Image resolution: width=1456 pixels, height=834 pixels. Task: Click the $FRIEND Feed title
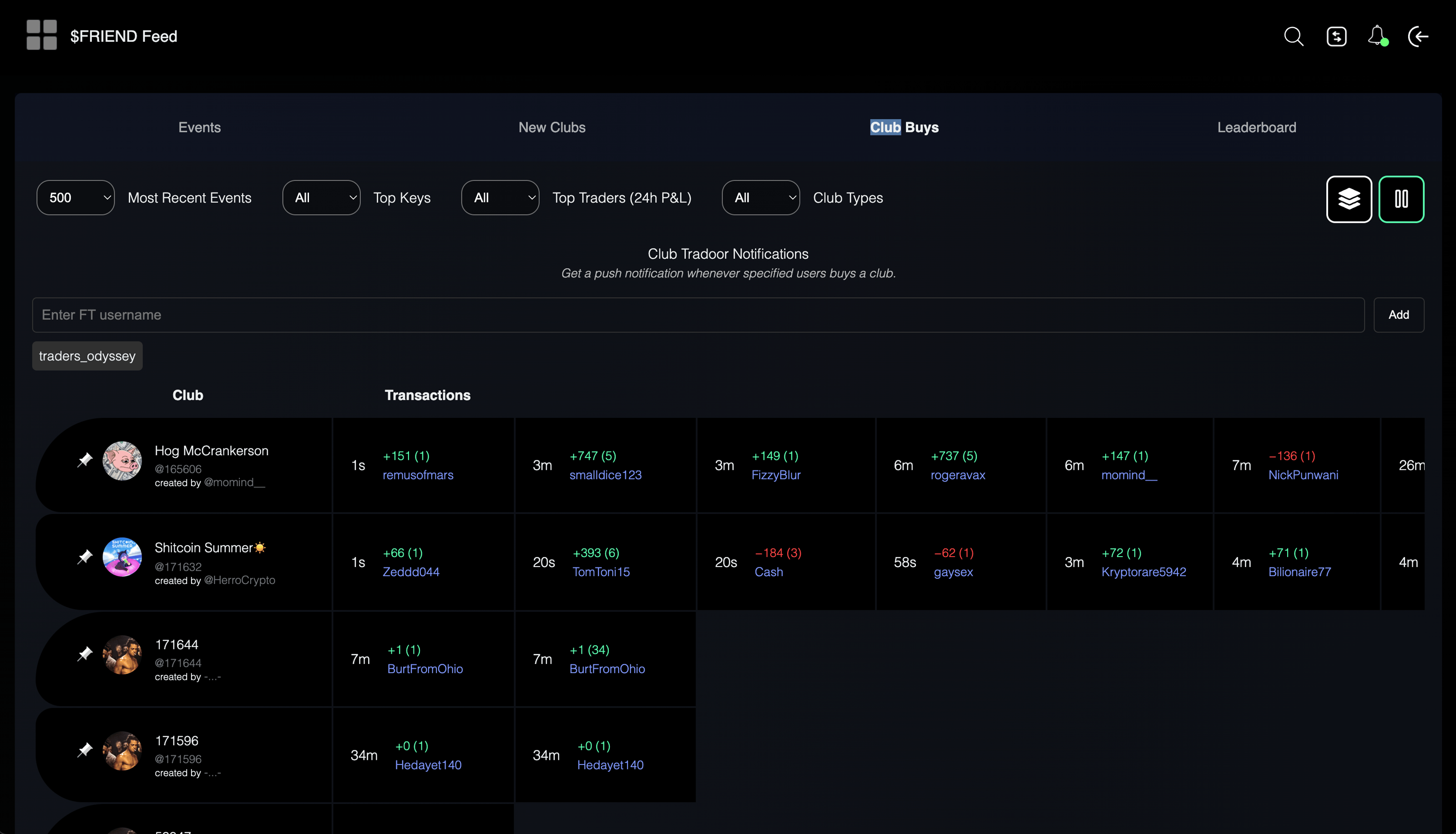point(124,36)
